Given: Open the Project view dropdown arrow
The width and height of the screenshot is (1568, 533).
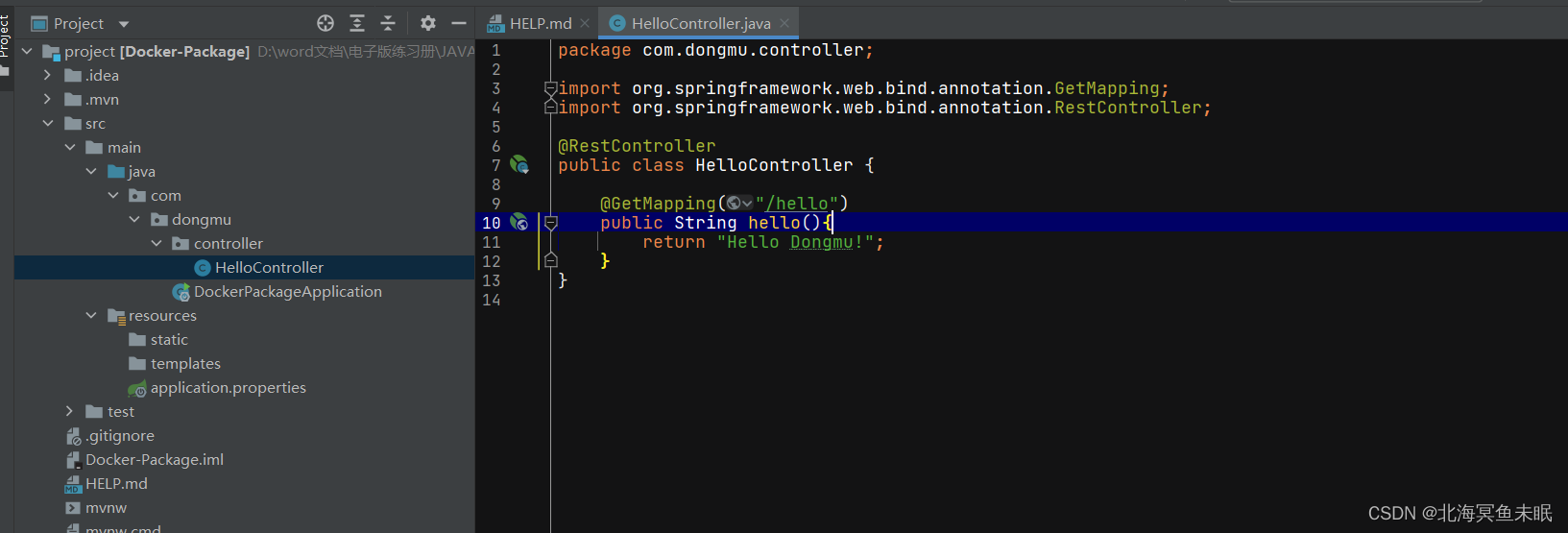Looking at the screenshot, I should (x=123, y=24).
